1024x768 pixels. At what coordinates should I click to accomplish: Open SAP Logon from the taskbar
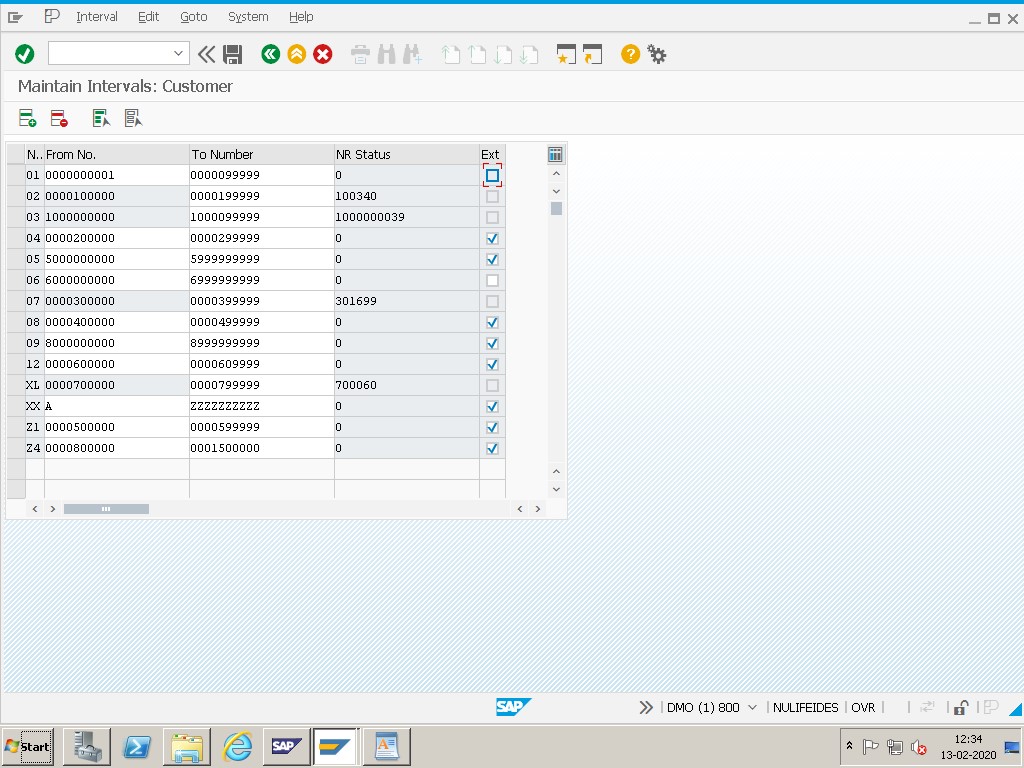[287, 746]
